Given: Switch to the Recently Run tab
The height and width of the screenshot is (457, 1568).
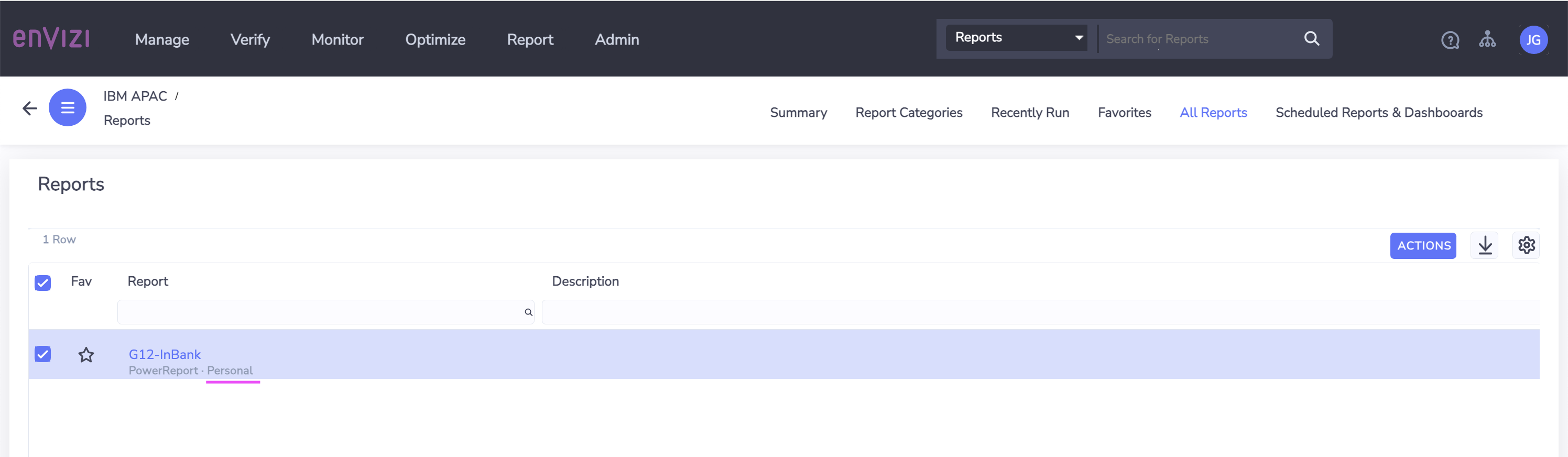Looking at the screenshot, I should click(1030, 113).
